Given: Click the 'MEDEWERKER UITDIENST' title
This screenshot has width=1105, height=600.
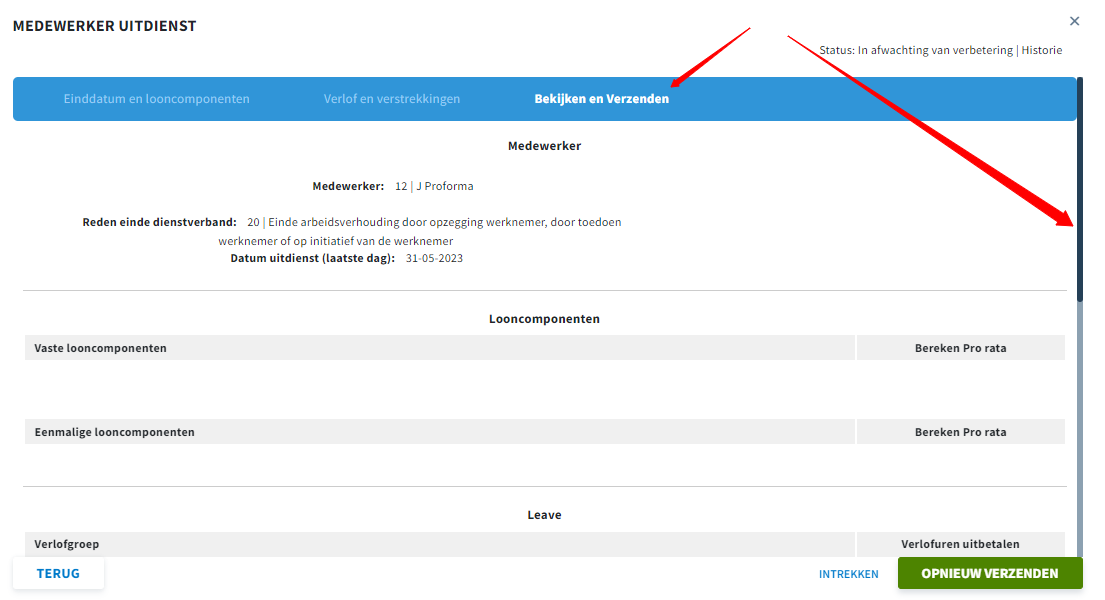Looking at the screenshot, I should pyautogui.click(x=104, y=26).
